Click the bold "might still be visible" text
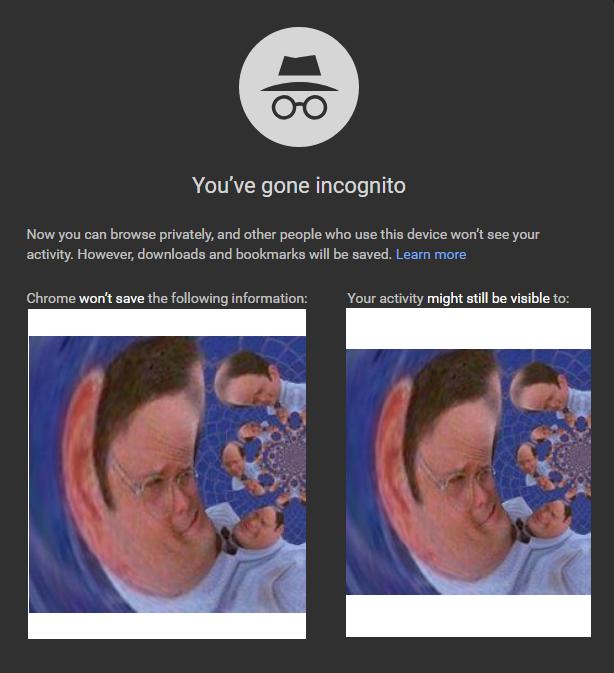This screenshot has height=673, width=614. tap(488, 298)
